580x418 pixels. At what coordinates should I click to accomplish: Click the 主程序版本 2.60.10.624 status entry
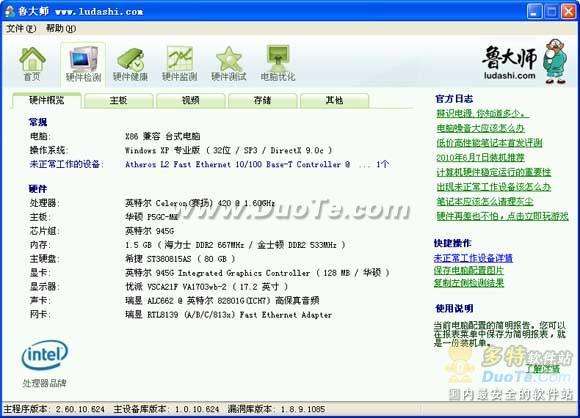point(54,409)
